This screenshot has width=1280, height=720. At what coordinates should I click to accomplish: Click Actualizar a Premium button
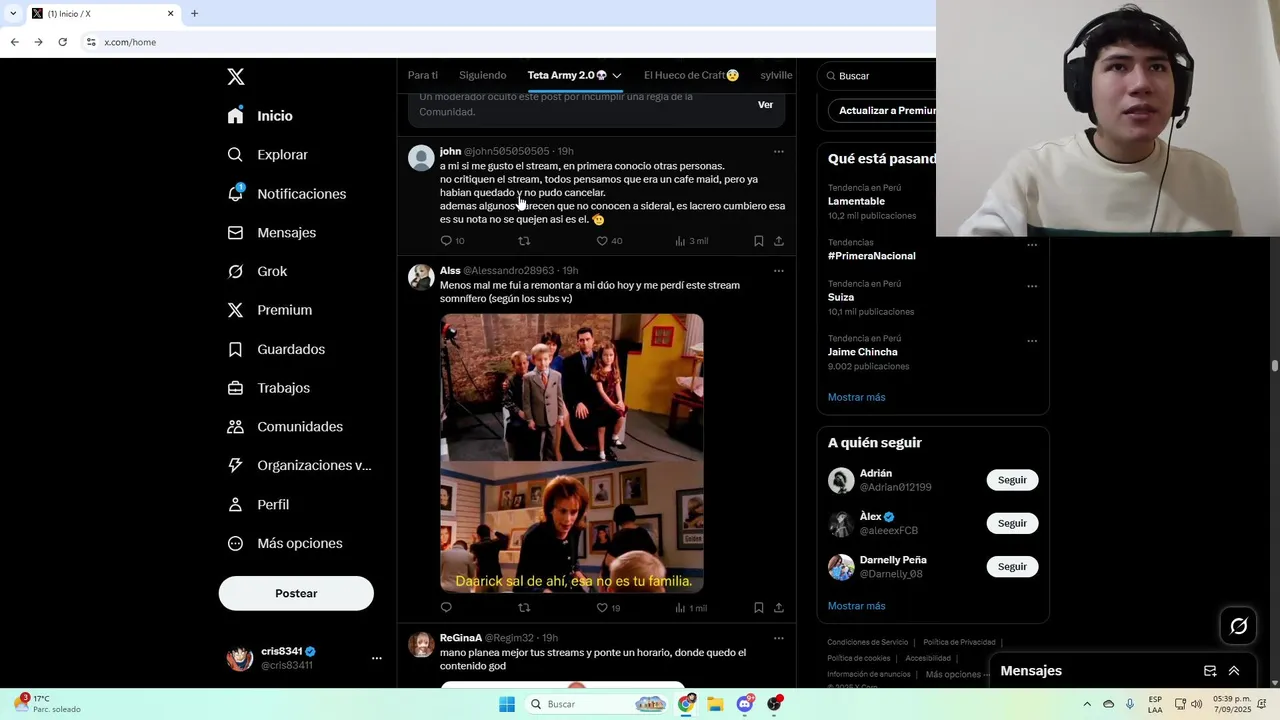[x=884, y=111]
